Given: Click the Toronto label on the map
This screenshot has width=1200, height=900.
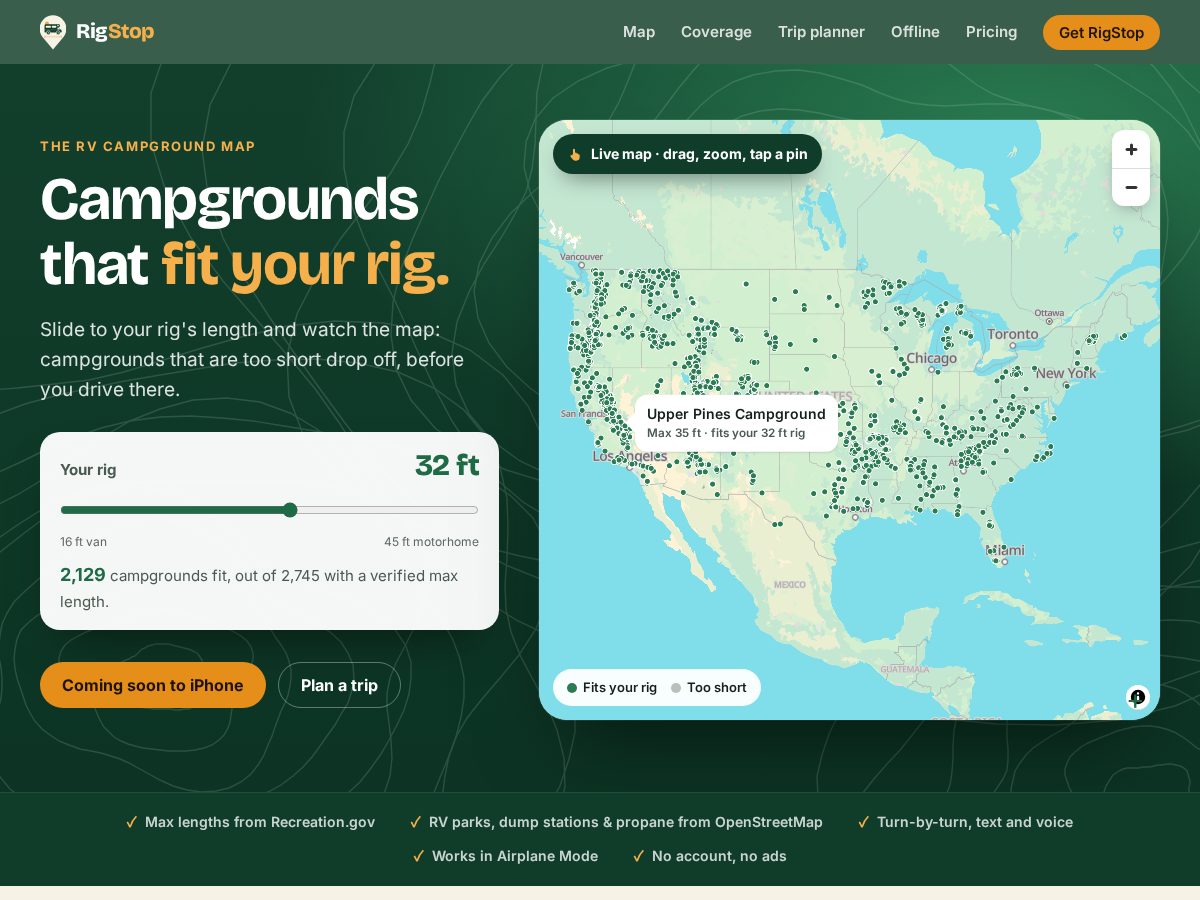Looking at the screenshot, I should tap(1013, 334).
